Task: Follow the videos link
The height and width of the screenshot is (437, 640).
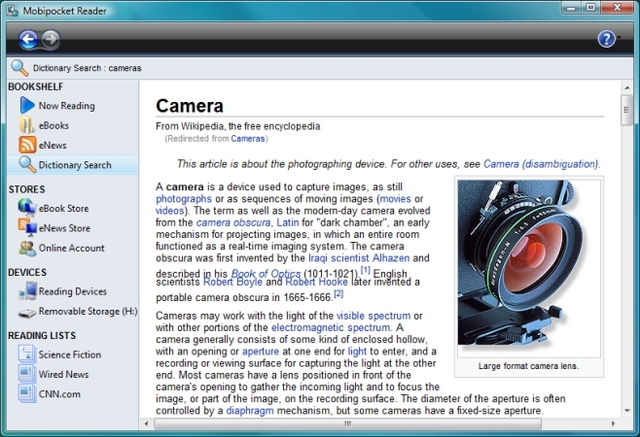Action: 170,211
